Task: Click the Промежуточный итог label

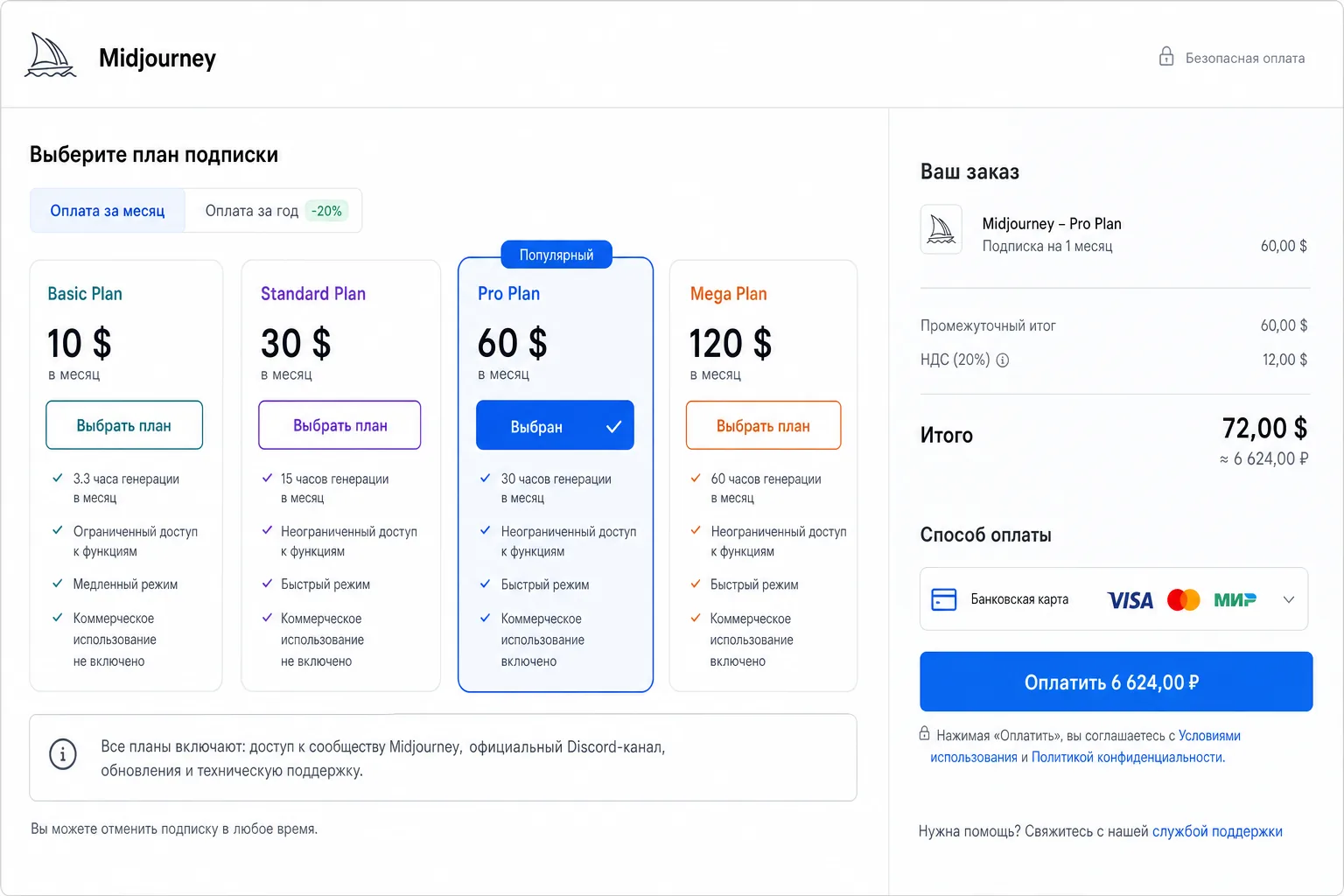Action: click(988, 325)
